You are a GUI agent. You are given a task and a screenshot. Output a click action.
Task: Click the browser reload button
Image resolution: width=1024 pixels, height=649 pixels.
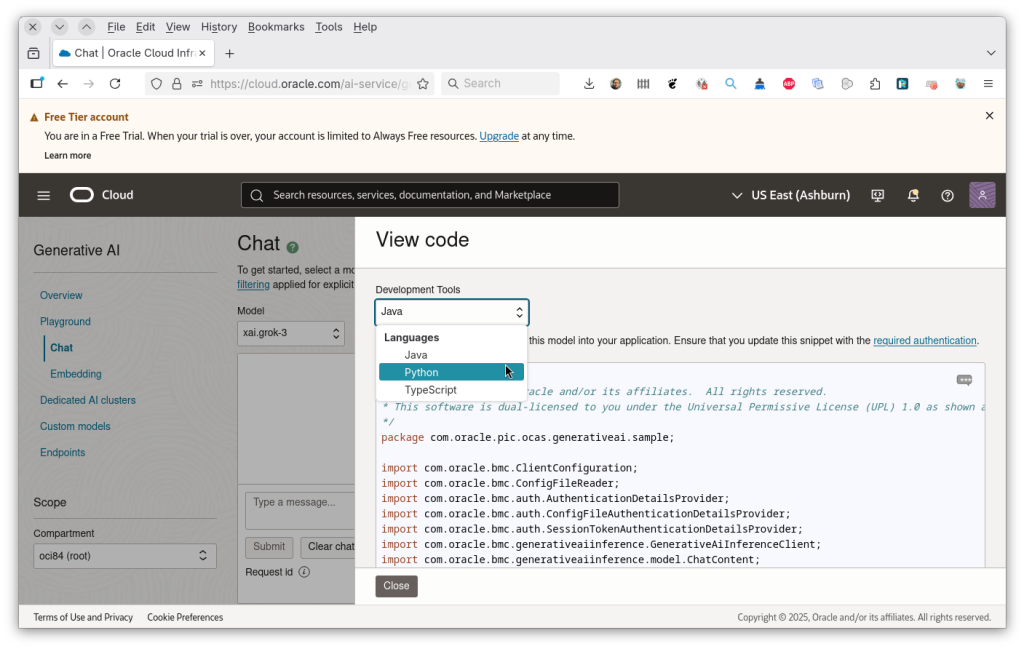tap(115, 84)
